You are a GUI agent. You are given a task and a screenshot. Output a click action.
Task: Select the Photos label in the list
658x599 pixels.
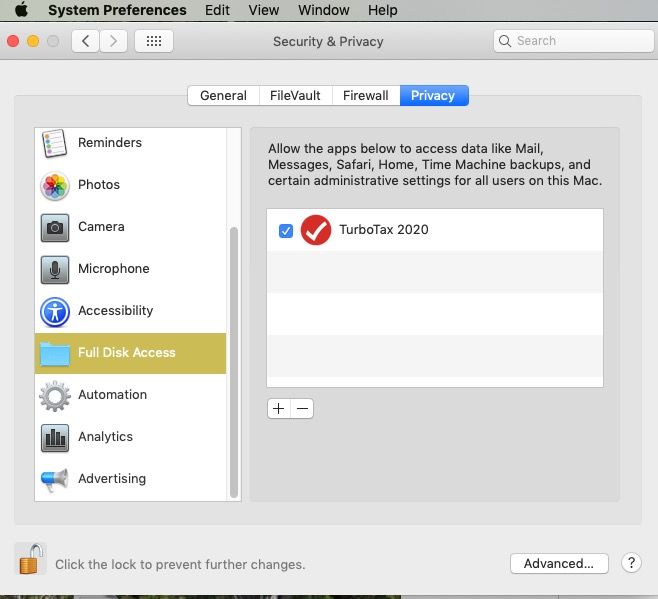tap(99, 185)
